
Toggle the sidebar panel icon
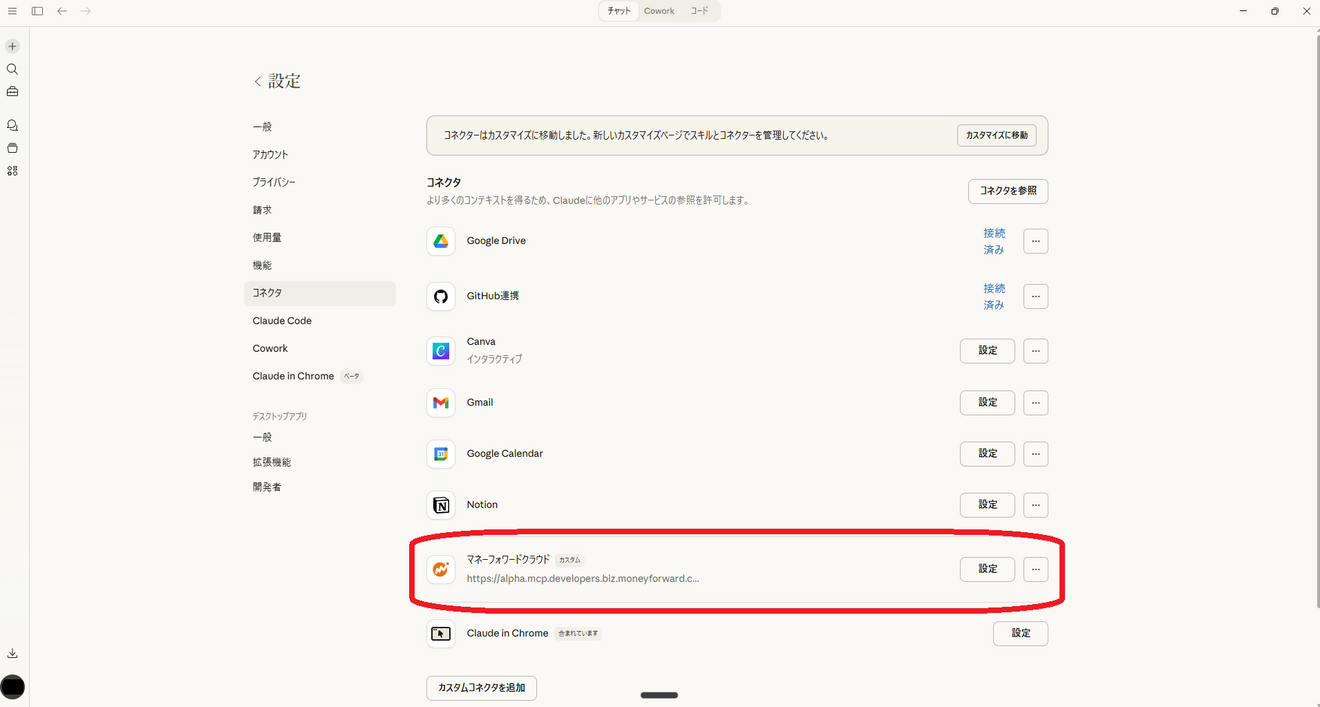[37, 11]
